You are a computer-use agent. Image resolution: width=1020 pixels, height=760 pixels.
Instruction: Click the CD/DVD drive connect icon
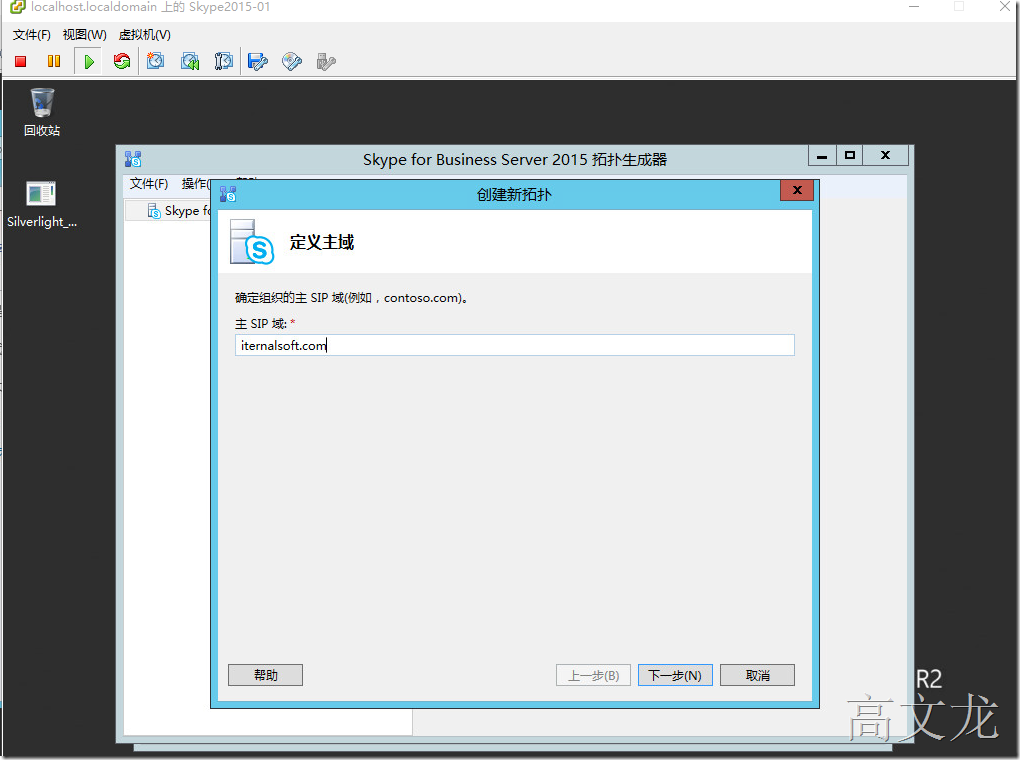point(291,62)
